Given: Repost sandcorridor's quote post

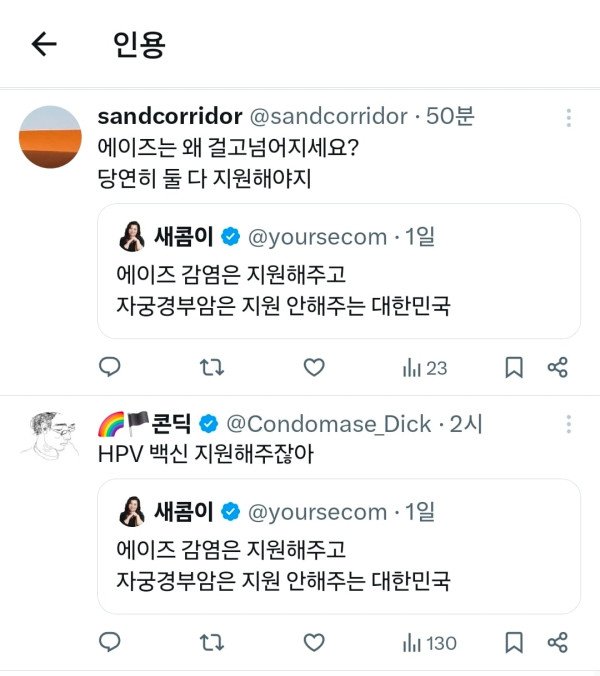Looking at the screenshot, I should 212,368.
